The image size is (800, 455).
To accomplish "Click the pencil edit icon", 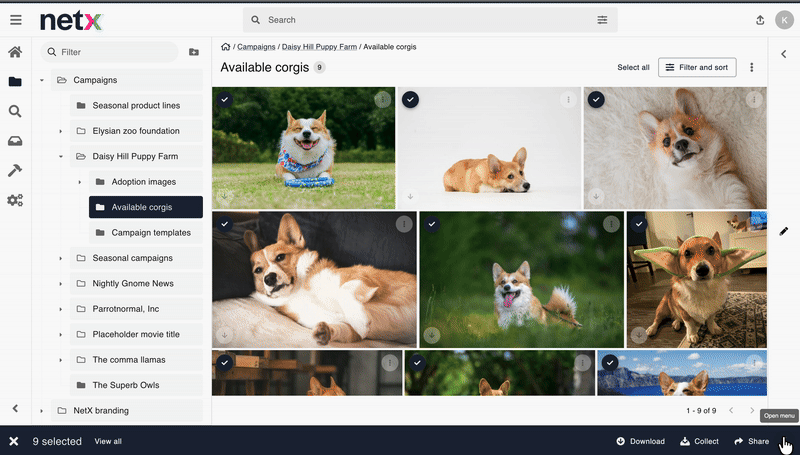I will tap(784, 231).
